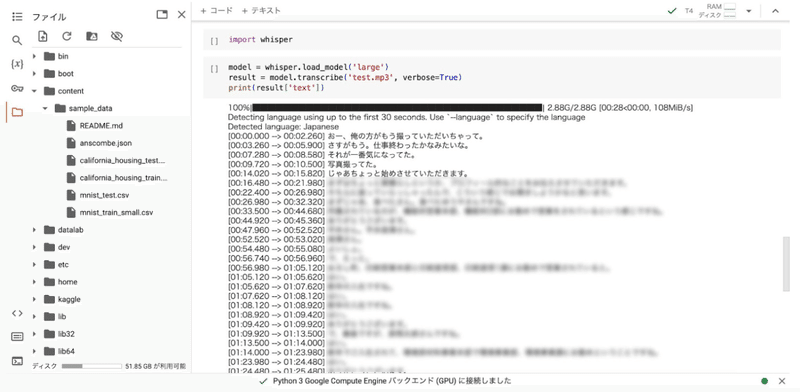Open code snippets icon
Viewport: 800px width, 392px height.
[x=17, y=313]
